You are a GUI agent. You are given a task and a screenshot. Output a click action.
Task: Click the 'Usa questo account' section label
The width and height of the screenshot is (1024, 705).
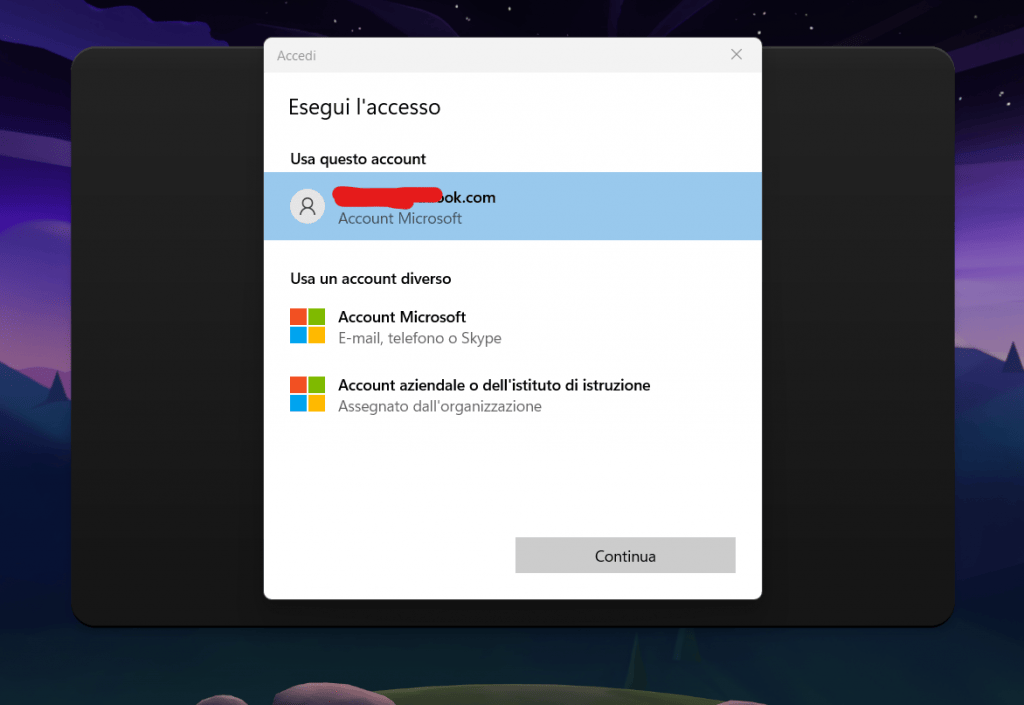(358, 159)
